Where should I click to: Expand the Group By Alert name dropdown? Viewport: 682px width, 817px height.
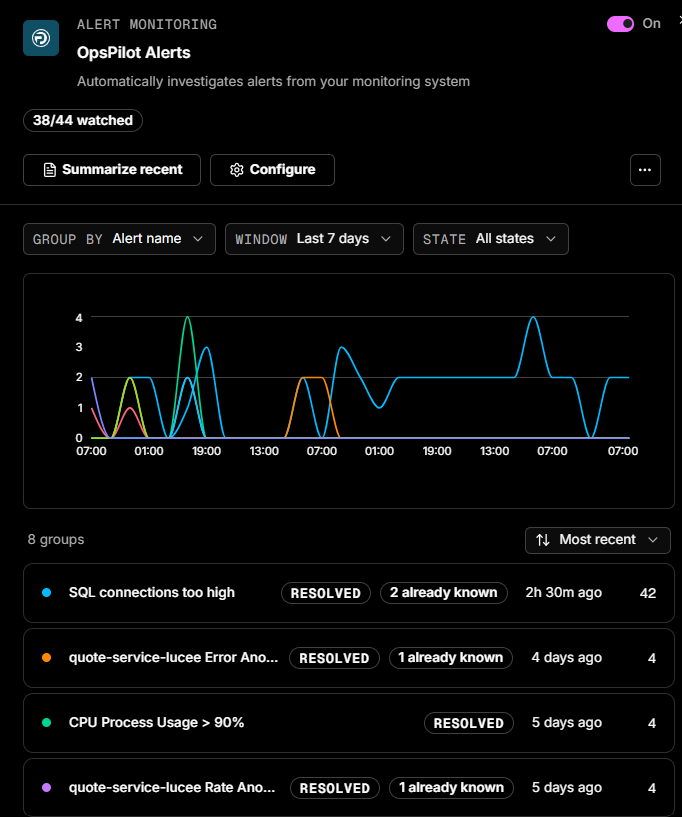[119, 239]
